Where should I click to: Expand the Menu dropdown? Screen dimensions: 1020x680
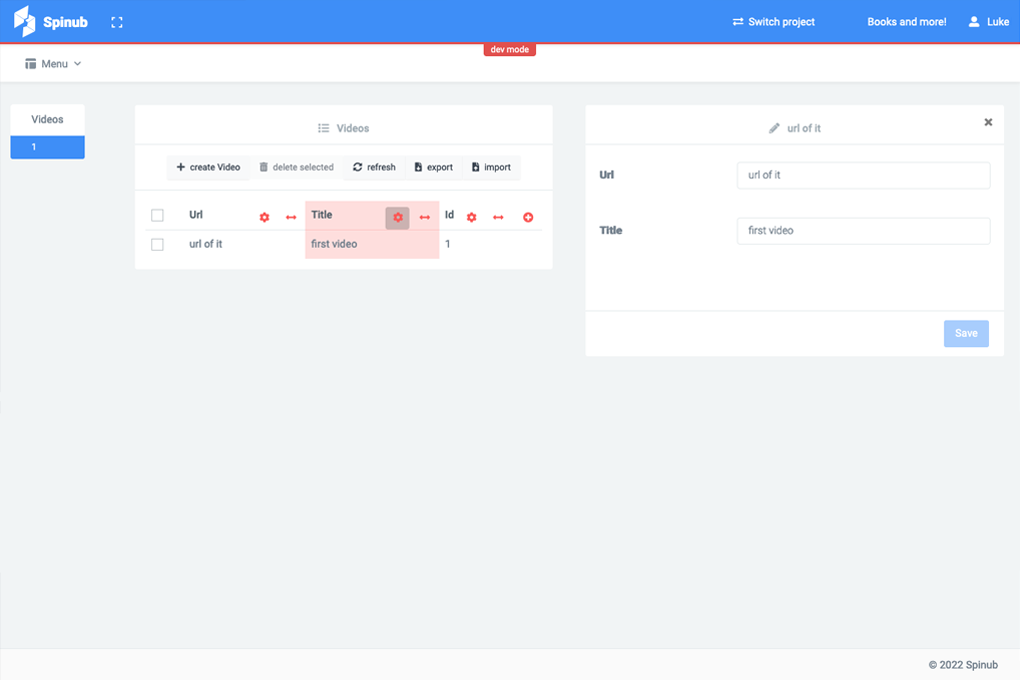53,64
